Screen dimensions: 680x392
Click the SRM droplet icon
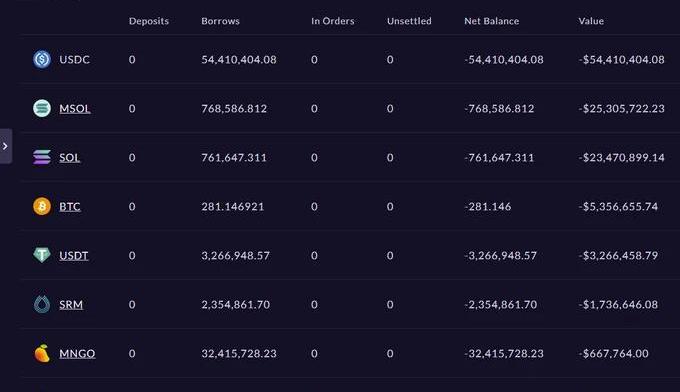point(42,304)
